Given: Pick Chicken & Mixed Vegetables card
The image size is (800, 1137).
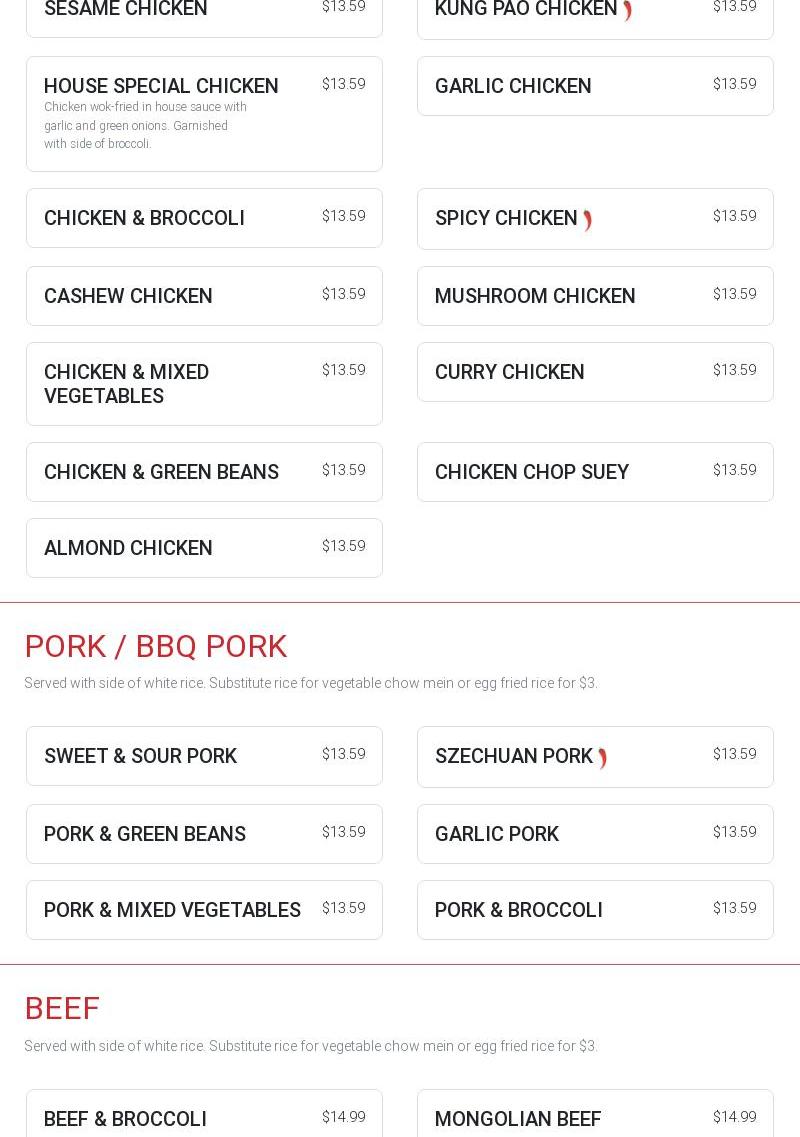Looking at the screenshot, I should click(x=205, y=384).
